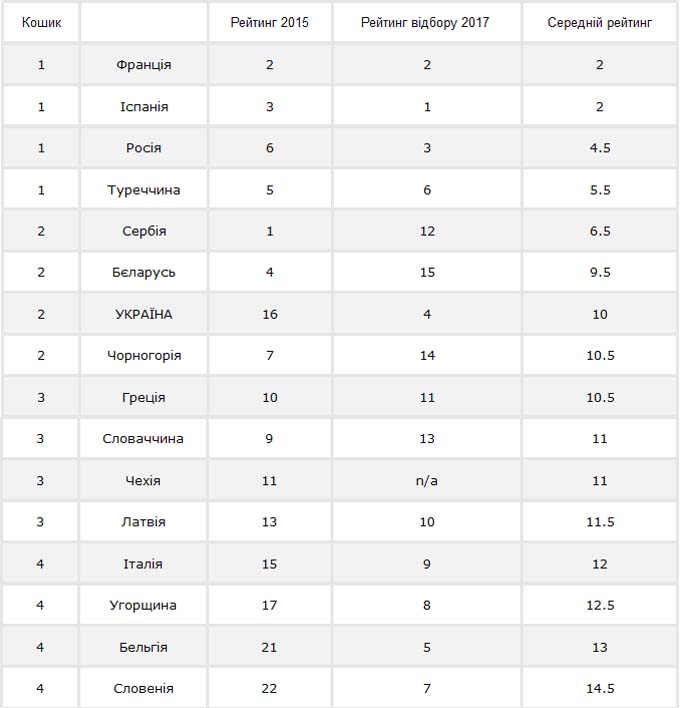Select the Угорщина team cell

144,605
